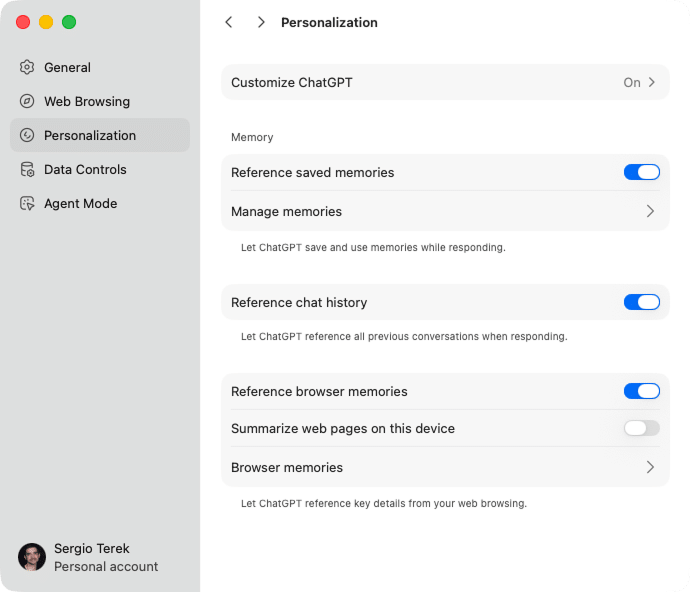Switch to Web Browsing settings
The width and height of the screenshot is (690, 592).
pyautogui.click(x=100, y=101)
